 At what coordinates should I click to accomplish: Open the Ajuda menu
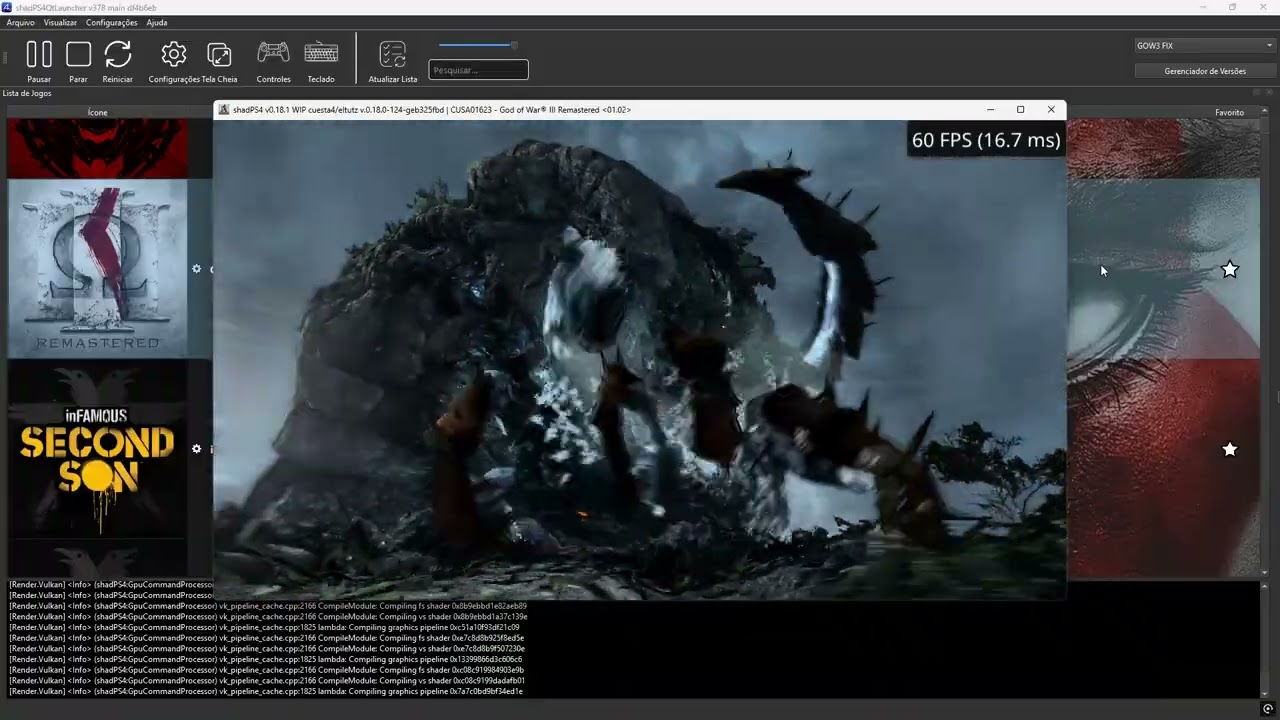tap(157, 22)
